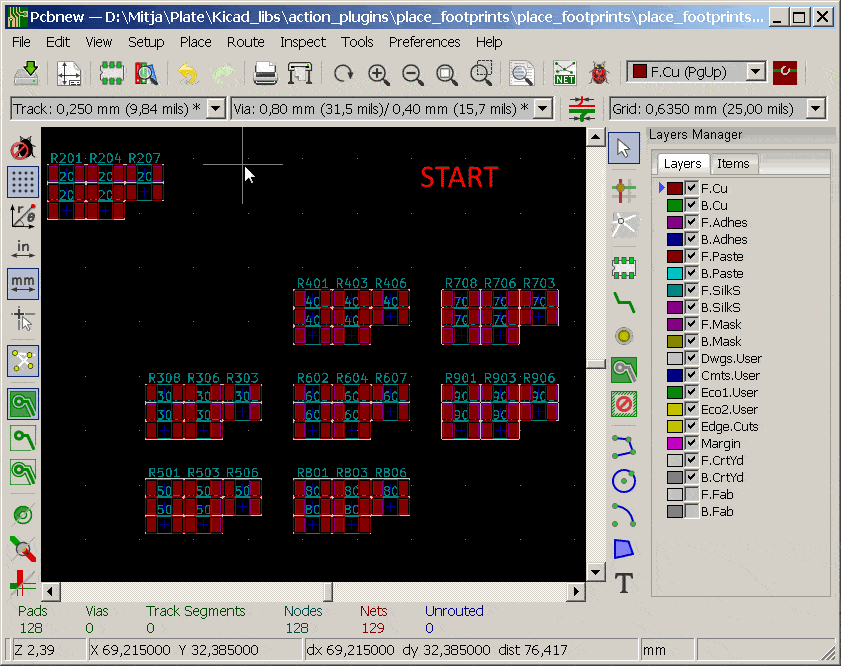Click the zoom to selection icon
This screenshot has height=666, width=841.
click(481, 73)
